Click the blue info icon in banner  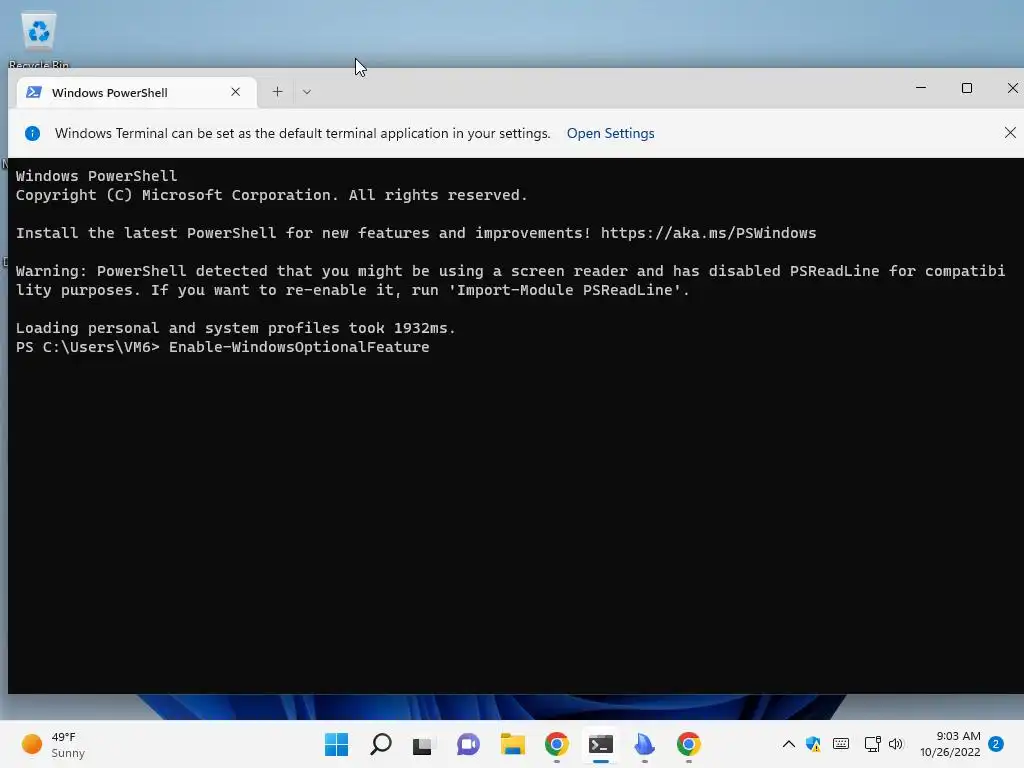(x=32, y=133)
